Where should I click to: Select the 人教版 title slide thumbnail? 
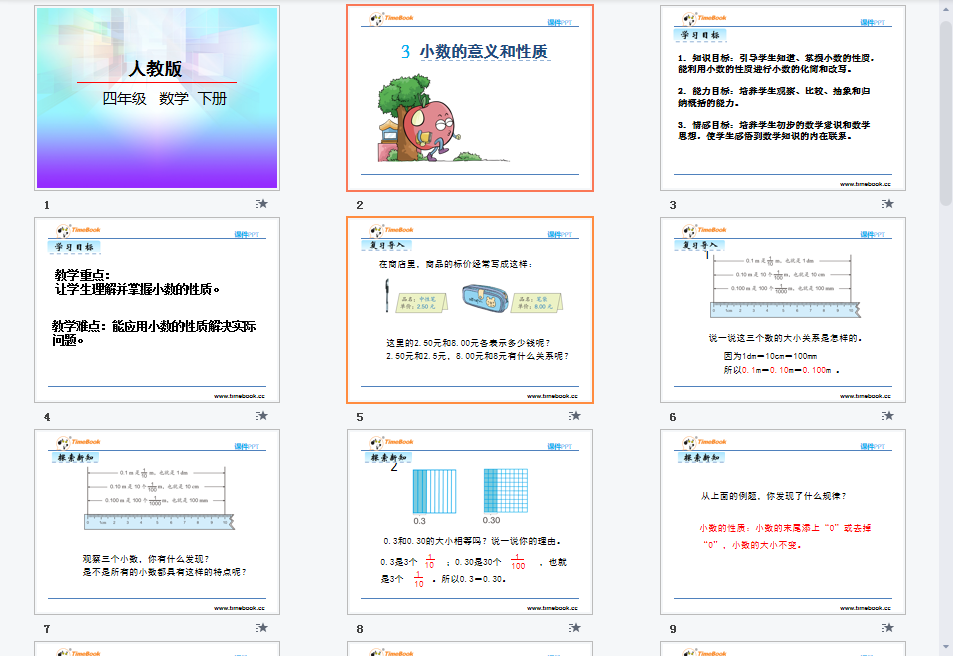coord(157,97)
